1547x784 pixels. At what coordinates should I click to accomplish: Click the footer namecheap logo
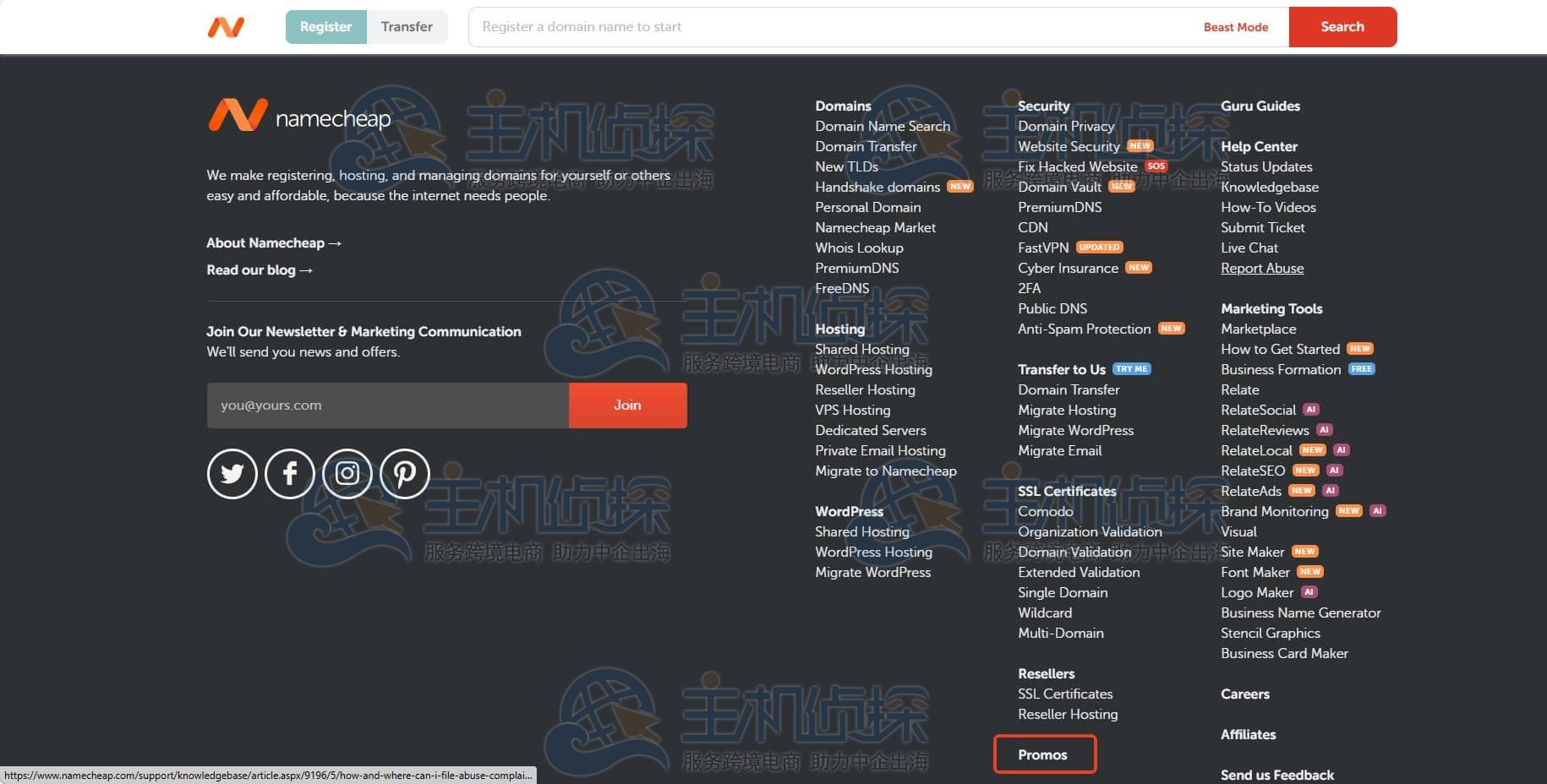click(299, 116)
